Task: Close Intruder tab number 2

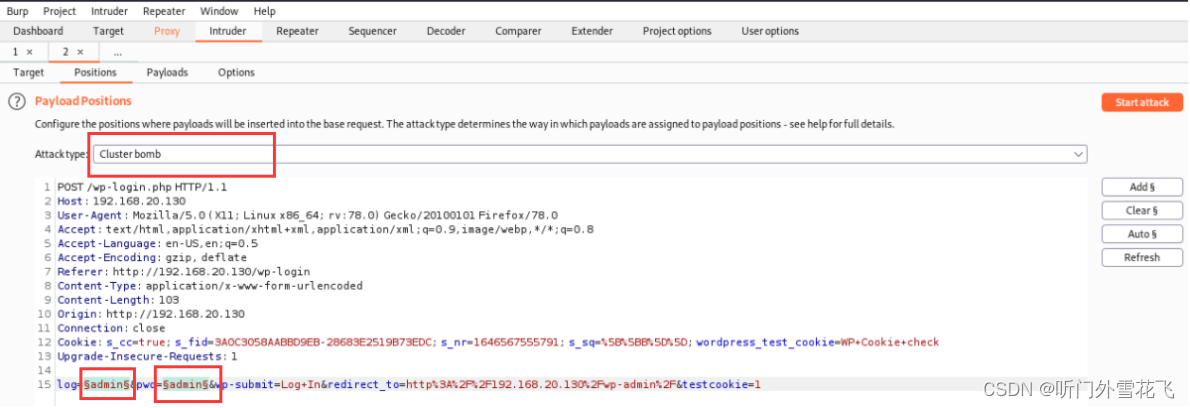Action: (80, 52)
